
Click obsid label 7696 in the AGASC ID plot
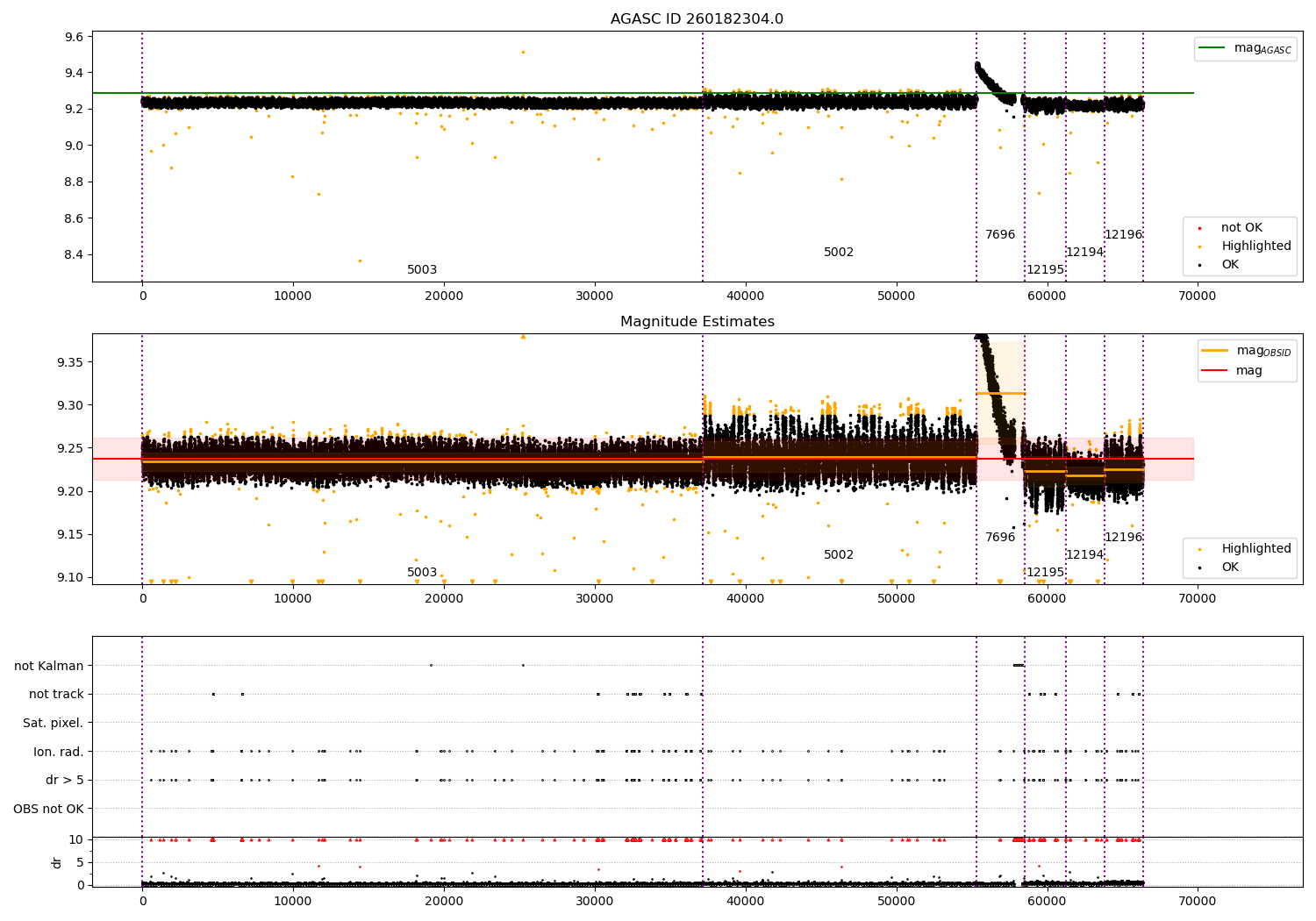click(1000, 235)
